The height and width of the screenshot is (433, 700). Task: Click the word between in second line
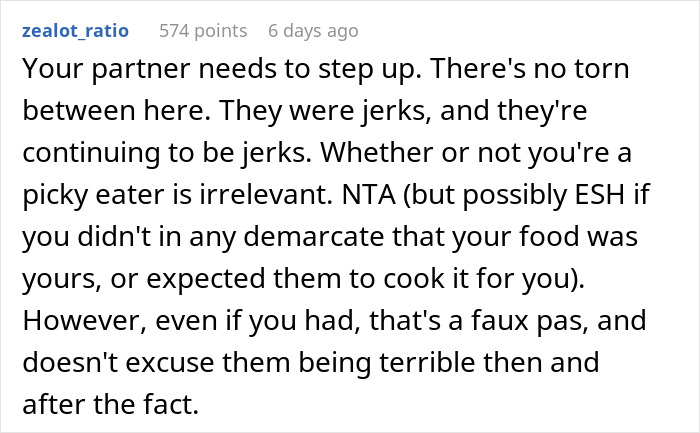click(79, 110)
